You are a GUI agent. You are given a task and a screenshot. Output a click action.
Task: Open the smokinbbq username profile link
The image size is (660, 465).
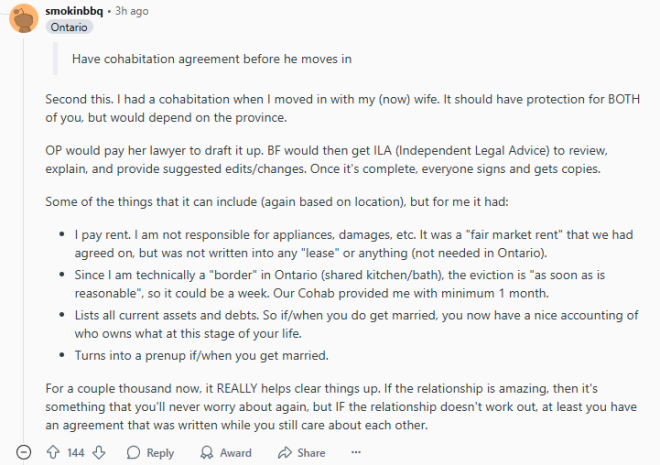pos(74,11)
